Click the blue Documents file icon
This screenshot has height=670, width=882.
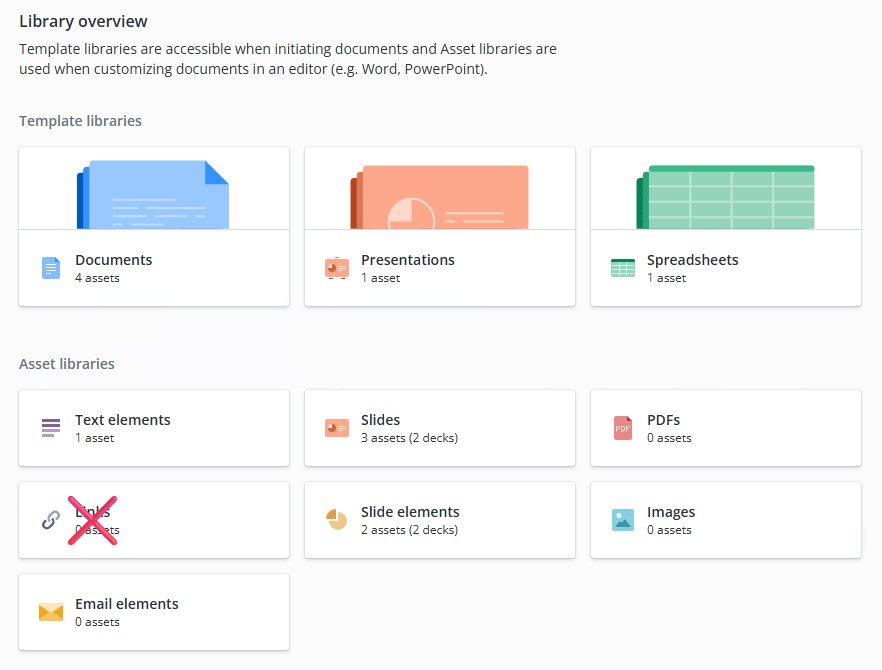[51, 268]
